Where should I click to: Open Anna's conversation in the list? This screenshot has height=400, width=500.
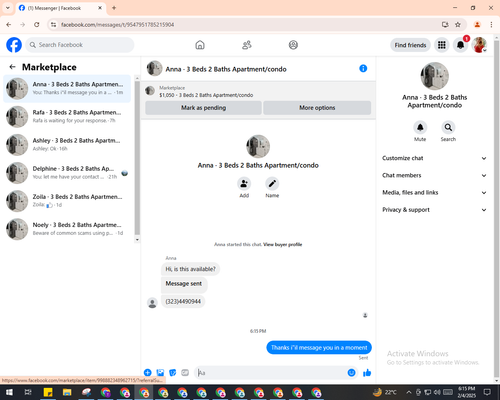pos(67,88)
